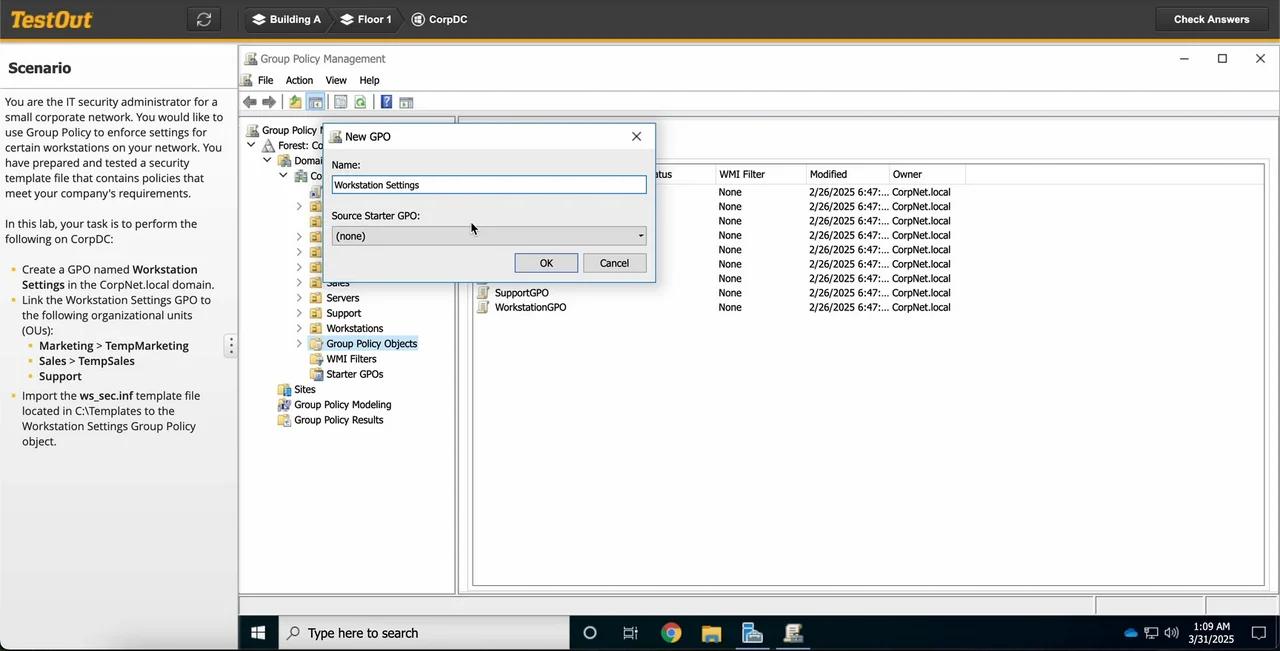The height and width of the screenshot is (651, 1280).
Task: Click the Check Answers button
Action: [x=1211, y=18]
